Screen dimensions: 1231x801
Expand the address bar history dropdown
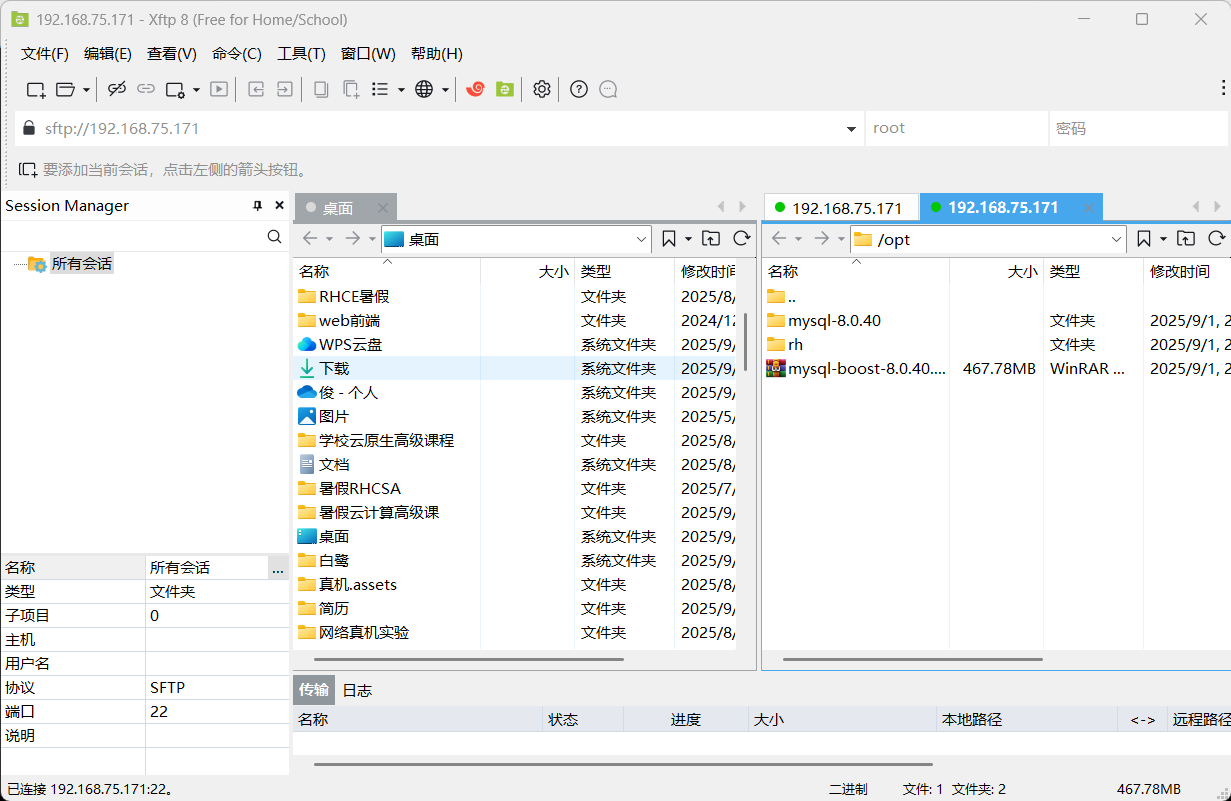tap(852, 129)
